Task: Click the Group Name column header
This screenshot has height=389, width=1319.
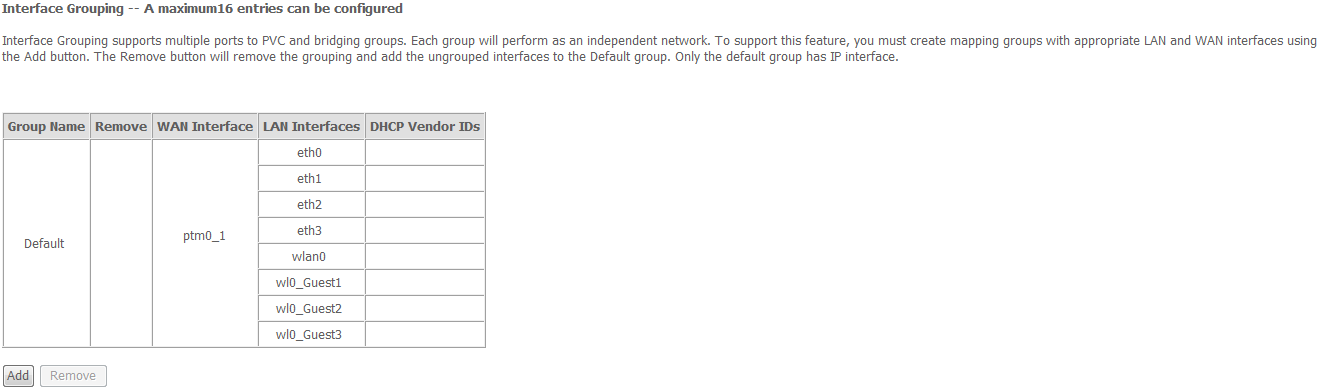Action: (x=46, y=127)
